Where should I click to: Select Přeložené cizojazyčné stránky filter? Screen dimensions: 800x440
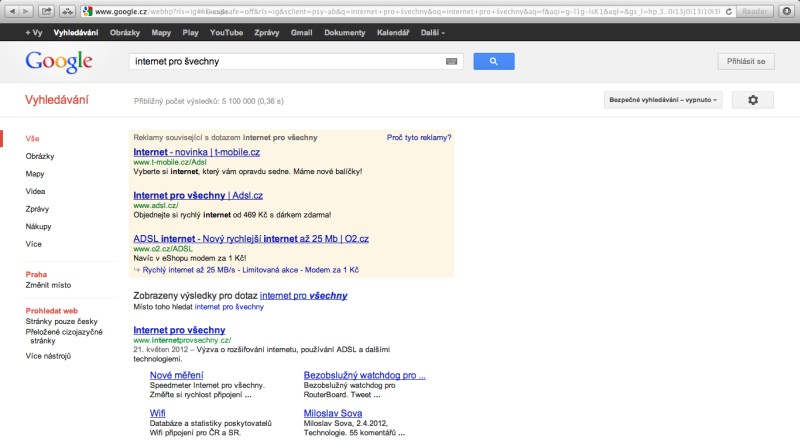tap(64, 336)
